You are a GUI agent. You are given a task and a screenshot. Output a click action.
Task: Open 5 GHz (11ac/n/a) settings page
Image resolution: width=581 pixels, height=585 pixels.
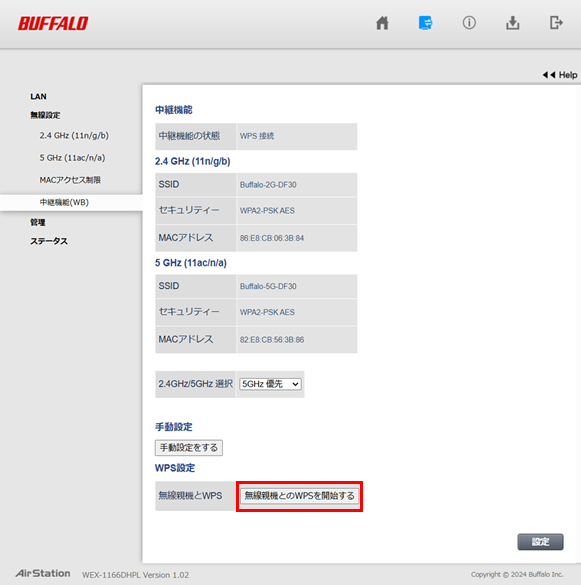[x=72, y=158]
